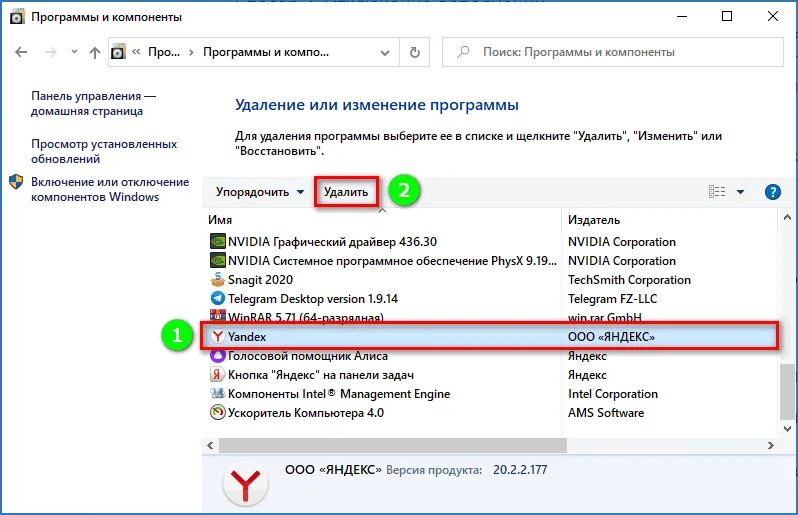This screenshot has width=798, height=515.
Task: Click vertical scrollbar down arrow
Action: pyautogui.click(x=787, y=429)
